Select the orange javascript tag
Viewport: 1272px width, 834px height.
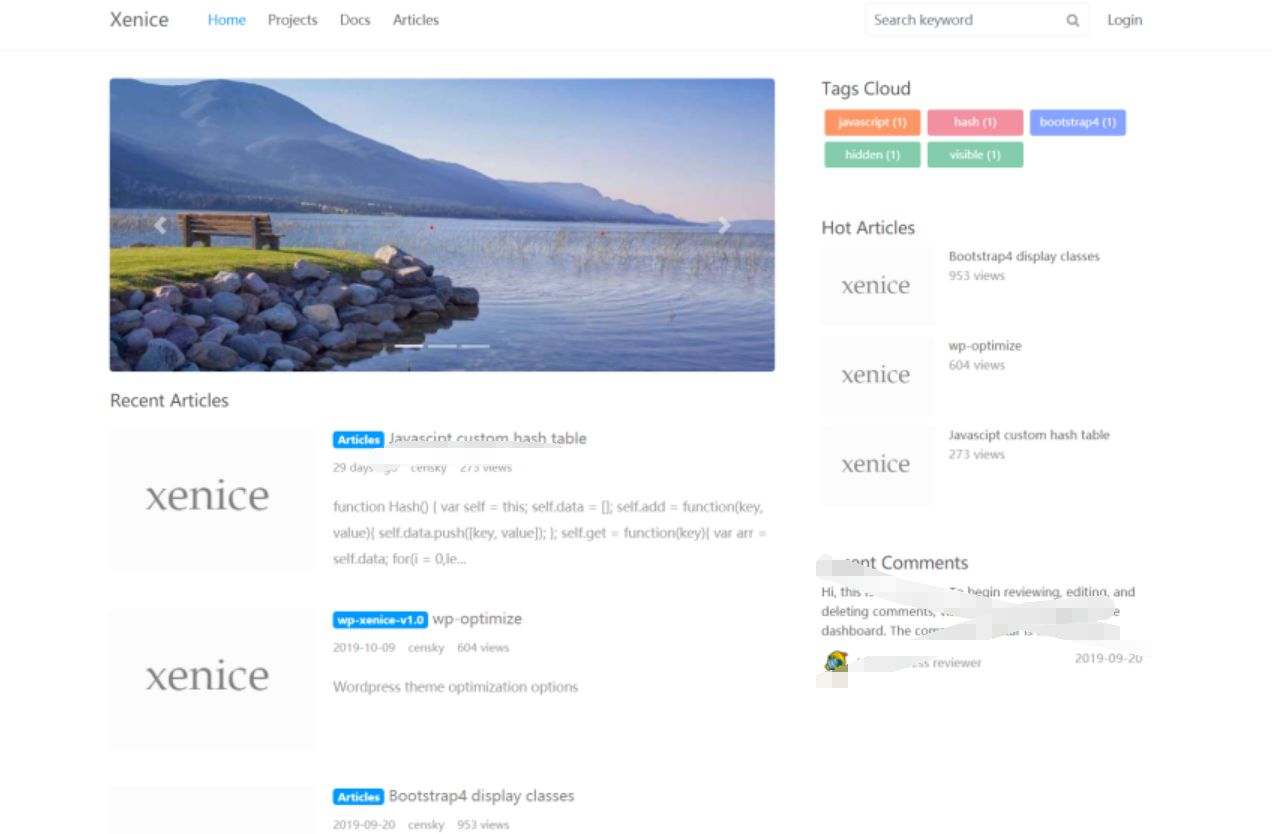click(872, 122)
